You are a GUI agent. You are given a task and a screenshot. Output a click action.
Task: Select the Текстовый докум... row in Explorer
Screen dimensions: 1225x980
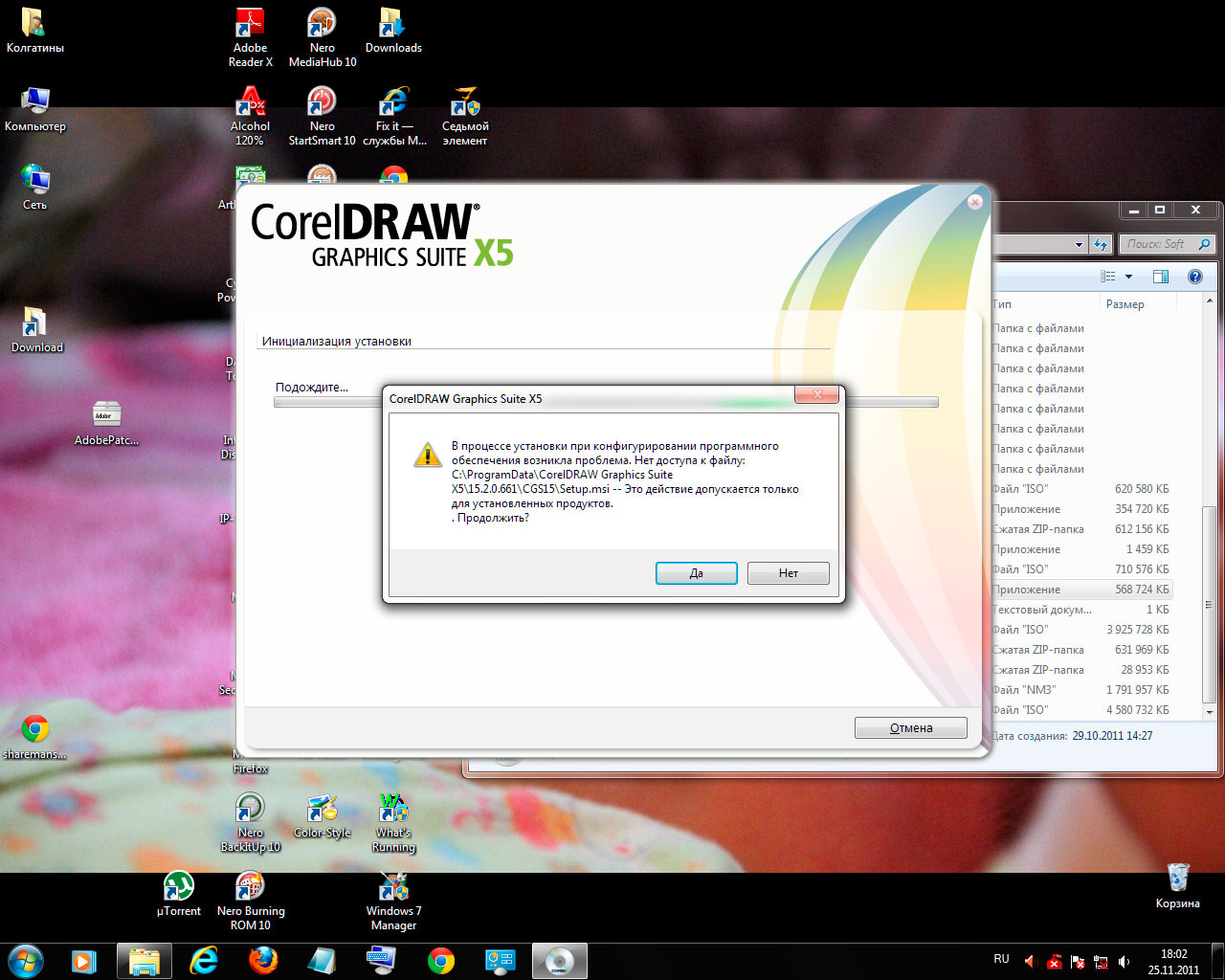click(x=1082, y=610)
